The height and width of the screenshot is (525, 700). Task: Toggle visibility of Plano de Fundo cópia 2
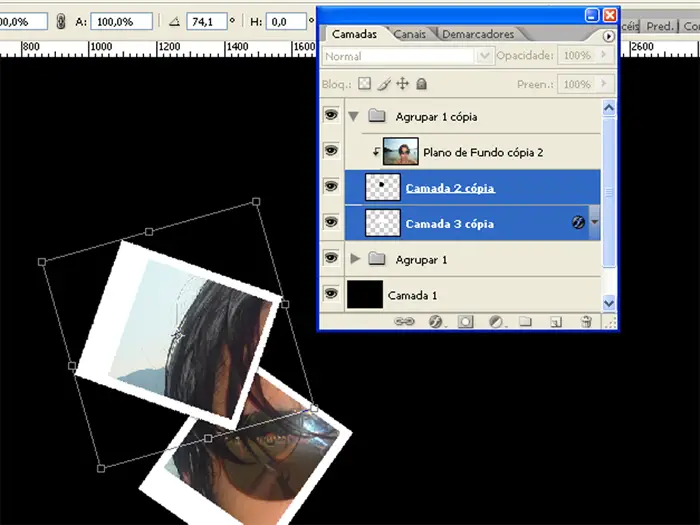point(331,152)
